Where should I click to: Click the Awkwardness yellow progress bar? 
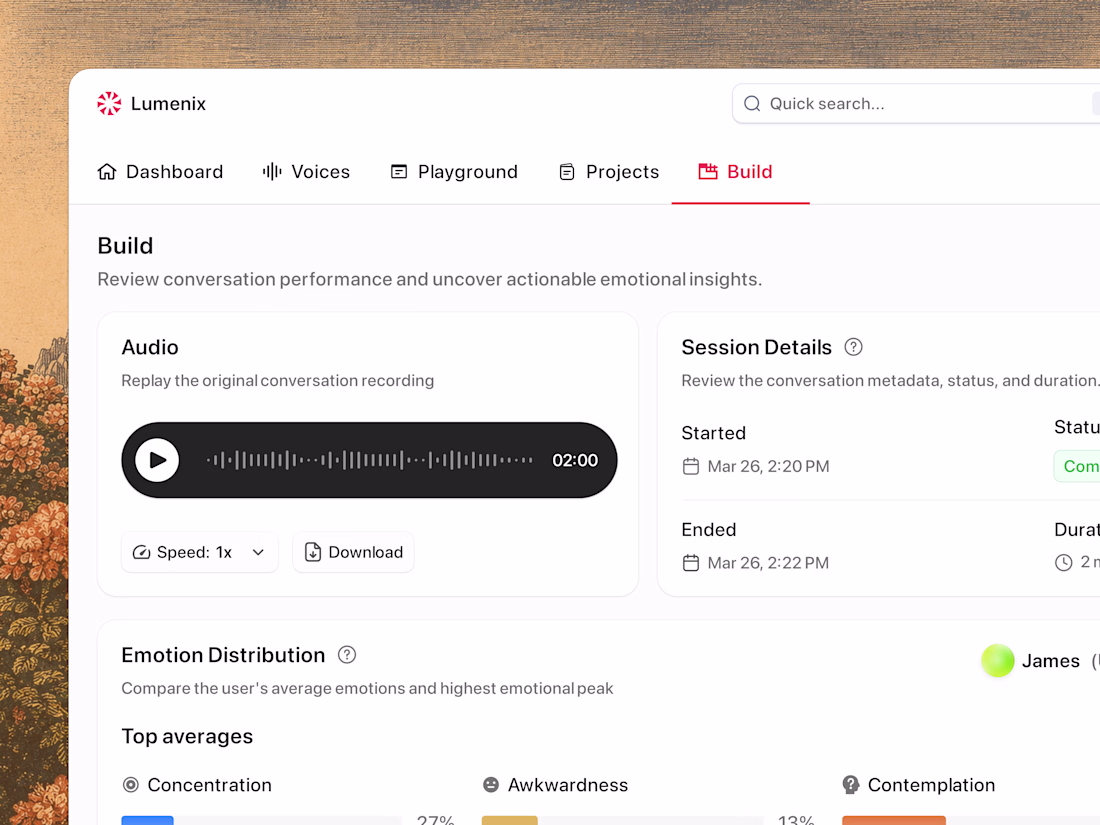509,820
